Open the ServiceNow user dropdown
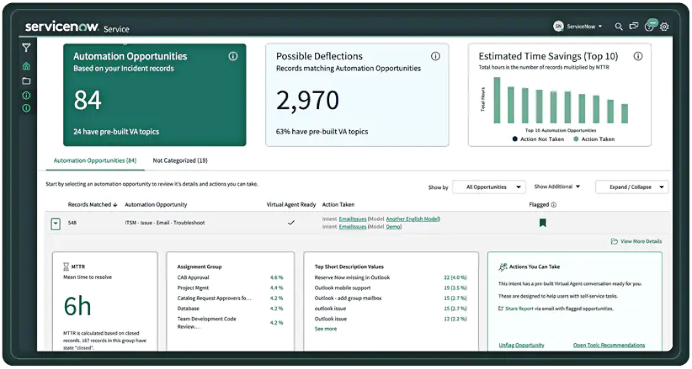The image size is (692, 369). coord(584,26)
